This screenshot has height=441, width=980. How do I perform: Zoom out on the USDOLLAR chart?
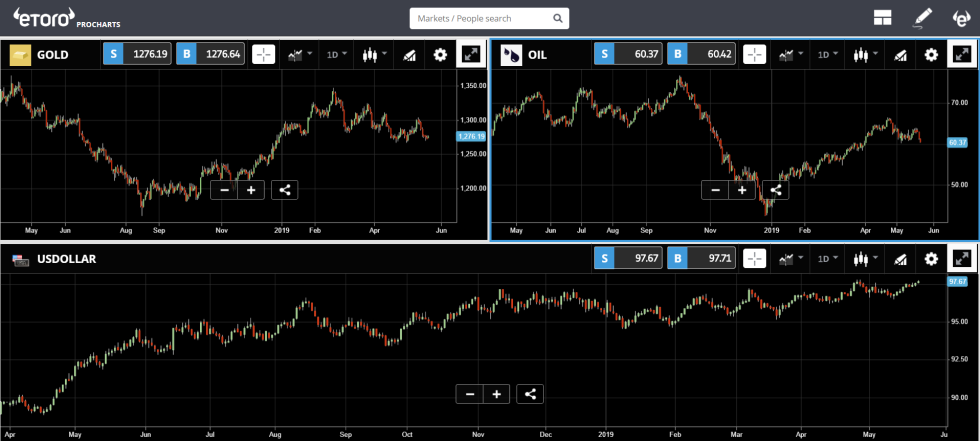(469, 394)
